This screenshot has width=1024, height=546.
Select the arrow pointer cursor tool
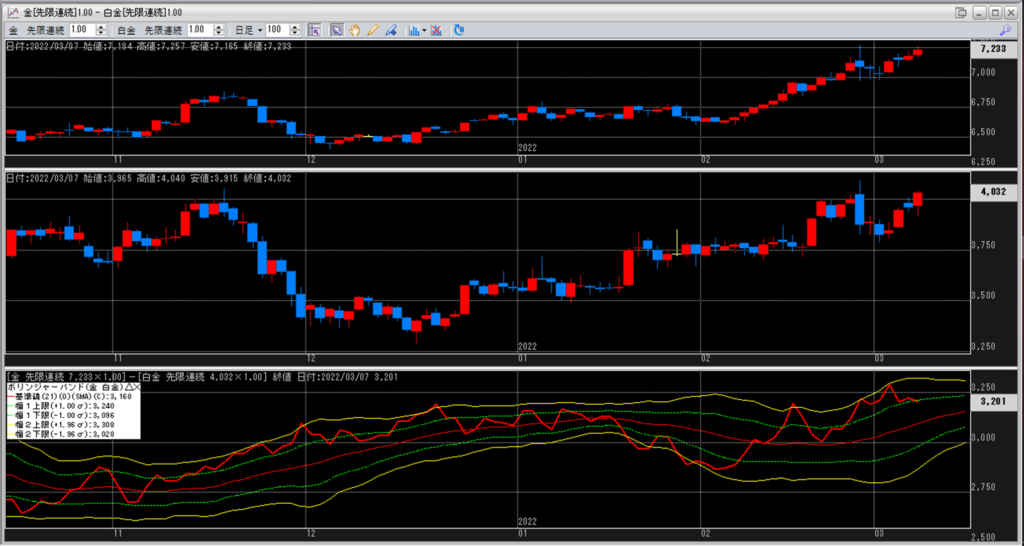(337, 30)
